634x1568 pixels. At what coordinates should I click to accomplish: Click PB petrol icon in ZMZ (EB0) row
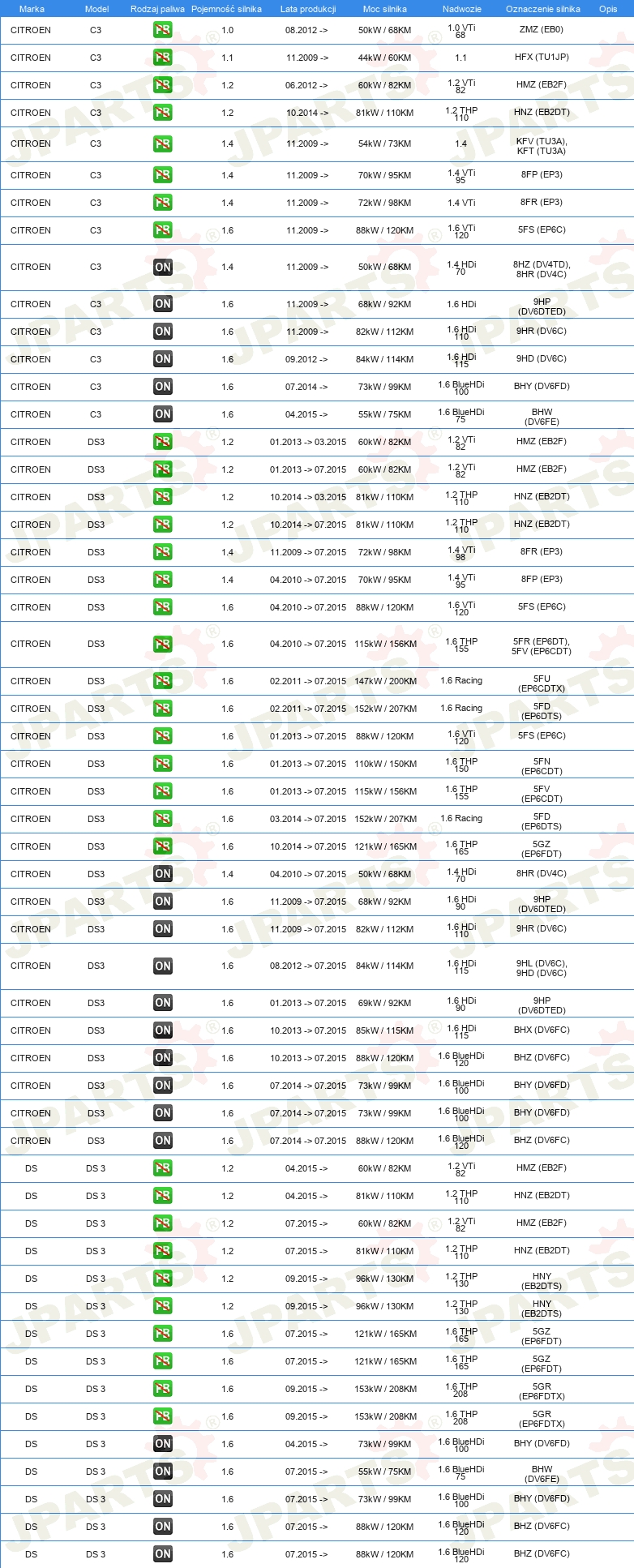(163, 30)
